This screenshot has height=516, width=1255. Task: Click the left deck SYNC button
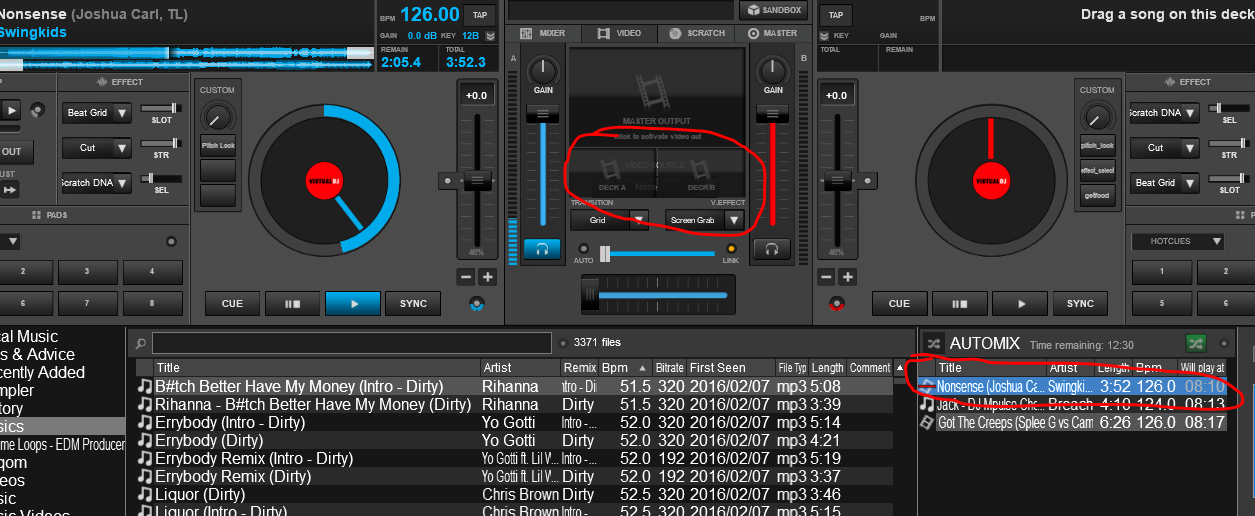(x=413, y=303)
